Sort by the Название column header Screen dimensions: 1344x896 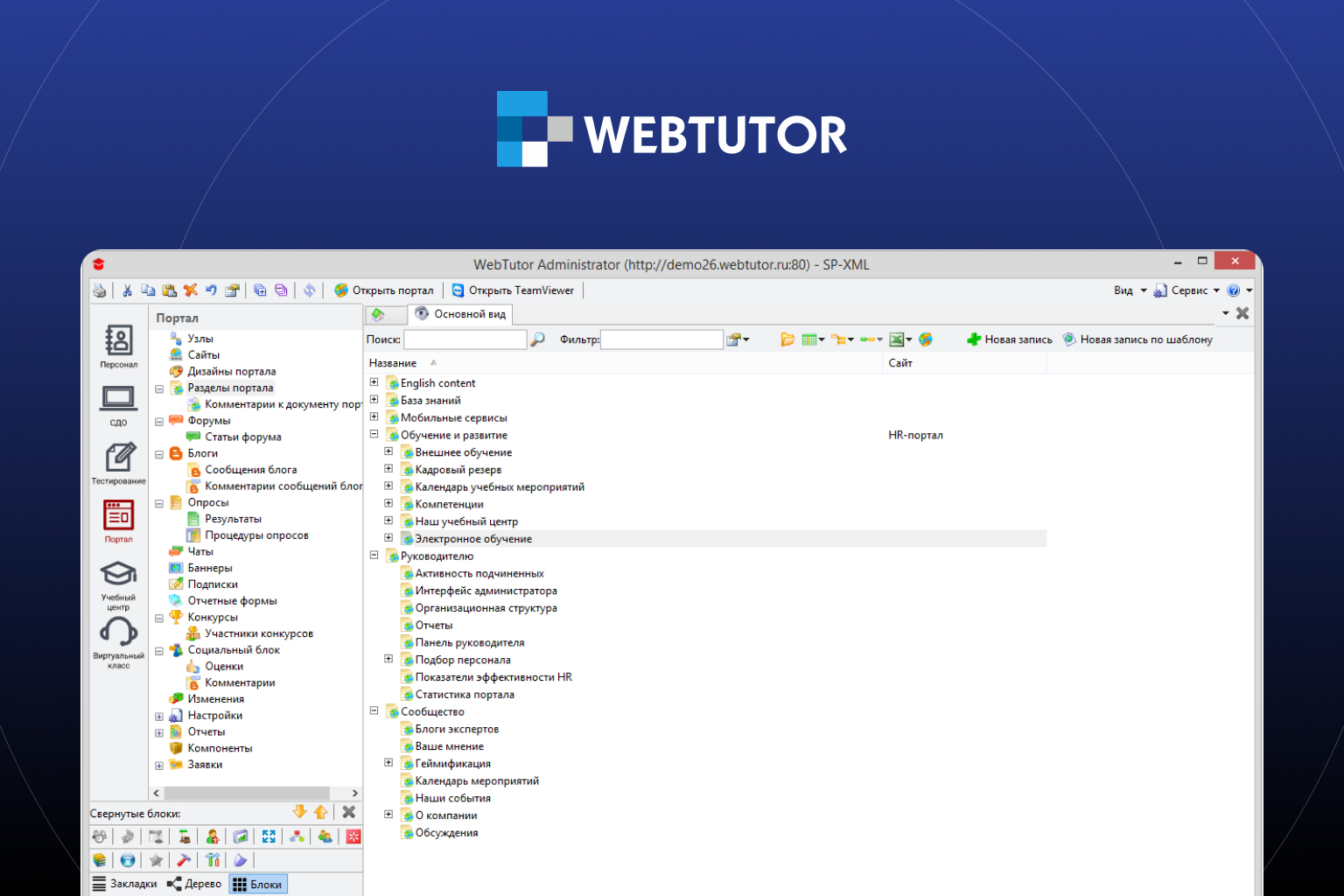(393, 363)
